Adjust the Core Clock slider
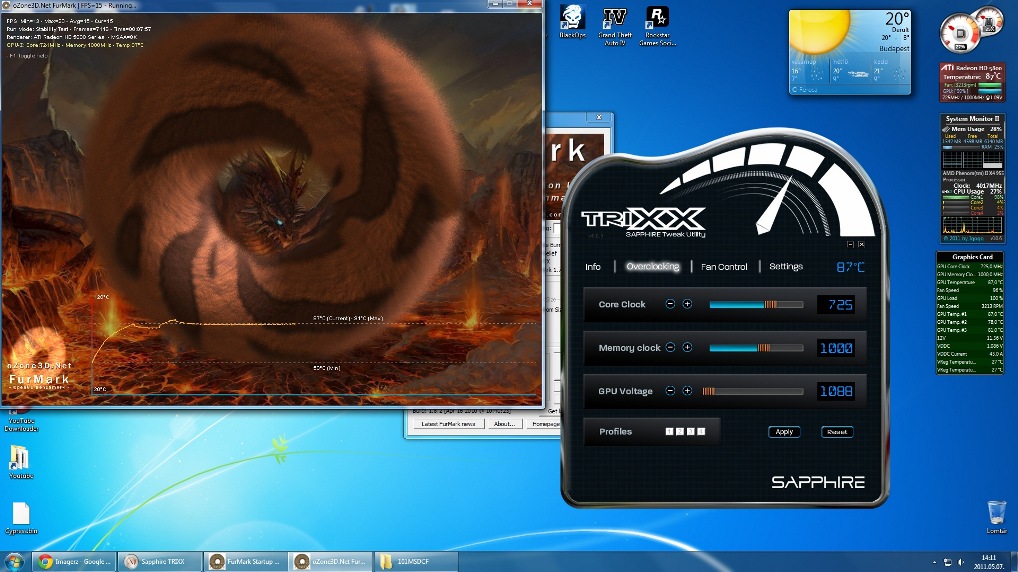The height and width of the screenshot is (572, 1018). tap(756, 305)
